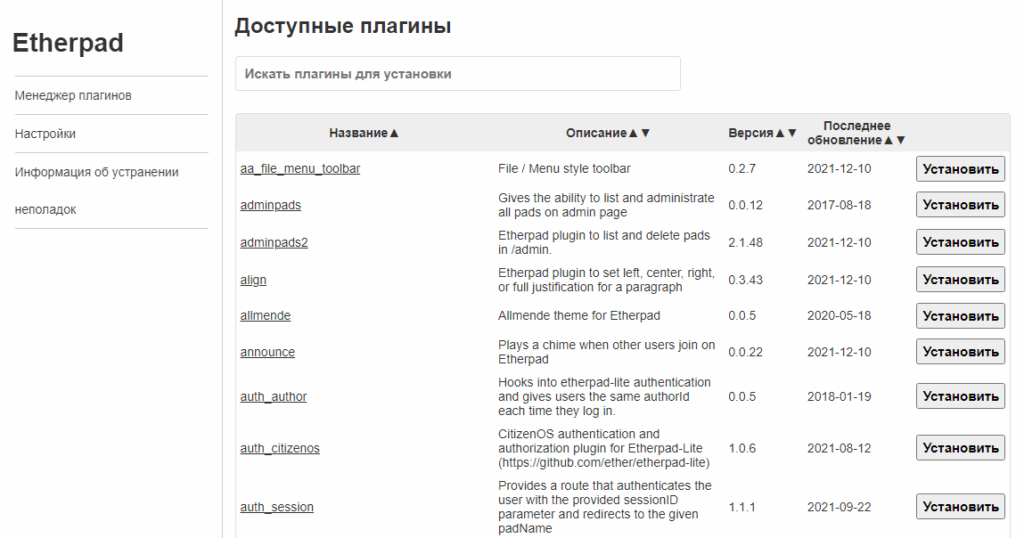
Task: Select date 2021-09-22 cell
Action: click(839, 507)
